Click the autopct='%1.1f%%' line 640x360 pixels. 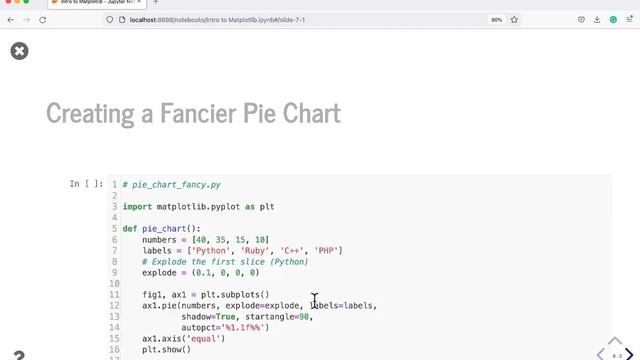pyautogui.click(x=225, y=328)
